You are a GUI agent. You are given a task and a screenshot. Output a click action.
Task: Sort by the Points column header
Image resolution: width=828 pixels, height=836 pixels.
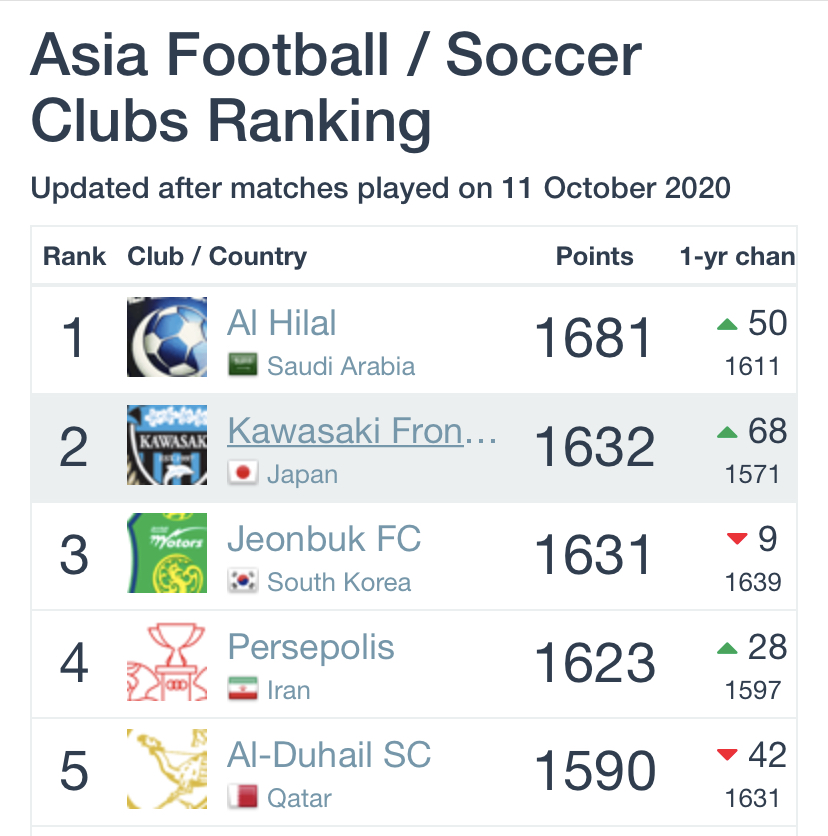click(x=594, y=256)
